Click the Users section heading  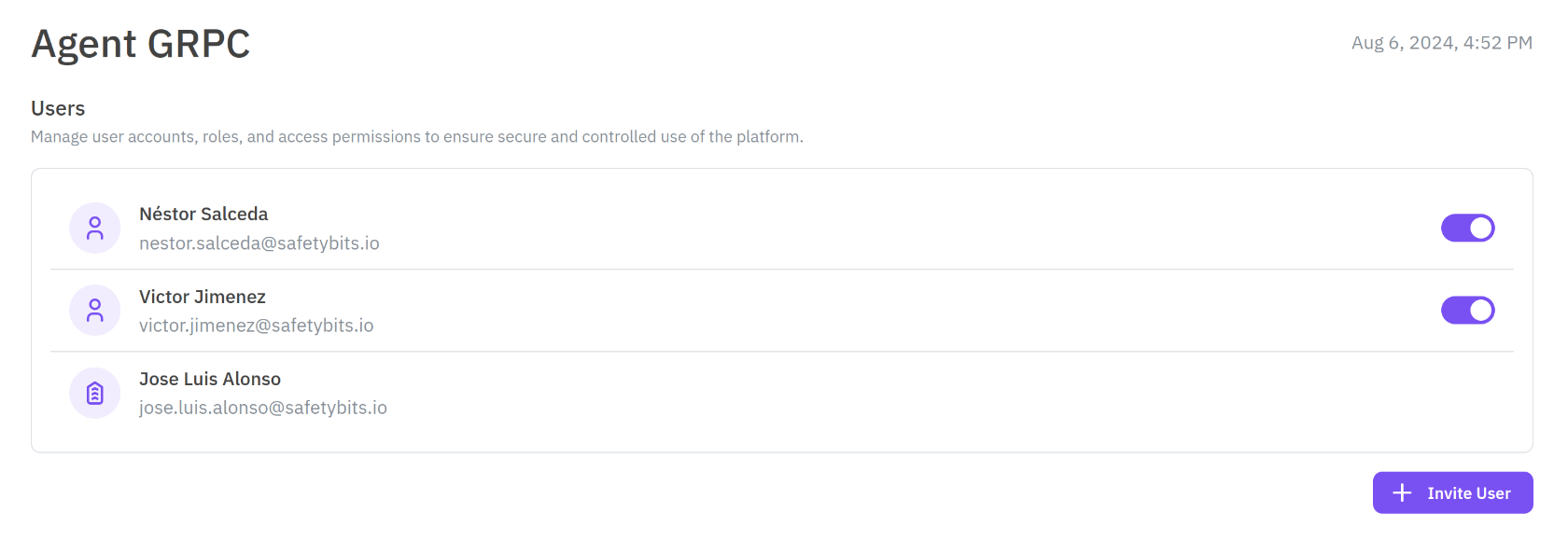(x=58, y=108)
